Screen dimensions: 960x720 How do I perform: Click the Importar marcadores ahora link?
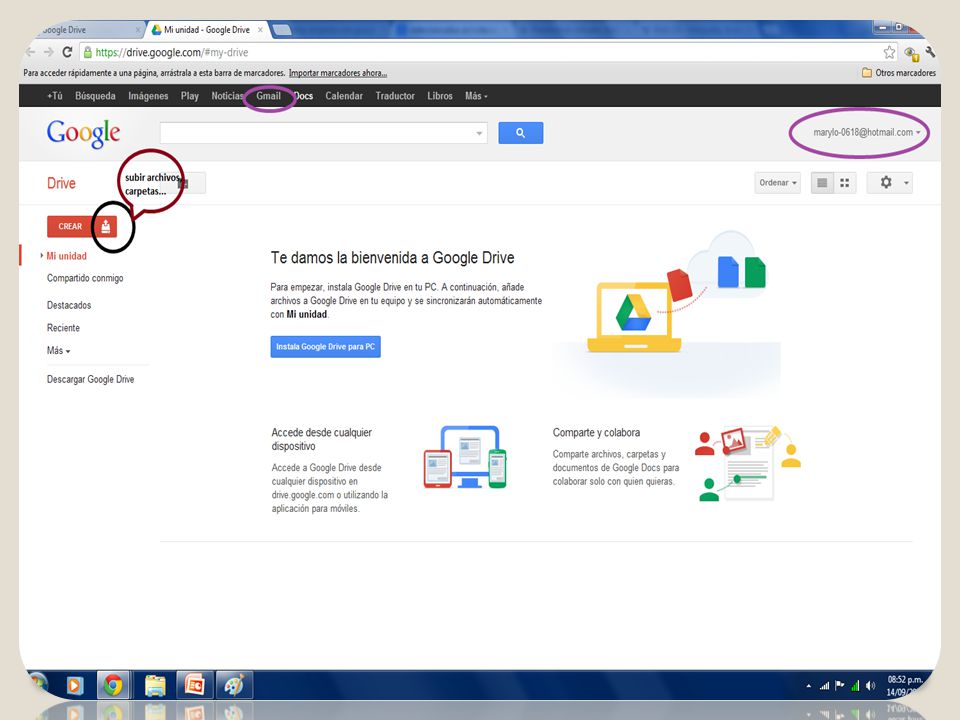tap(337, 73)
